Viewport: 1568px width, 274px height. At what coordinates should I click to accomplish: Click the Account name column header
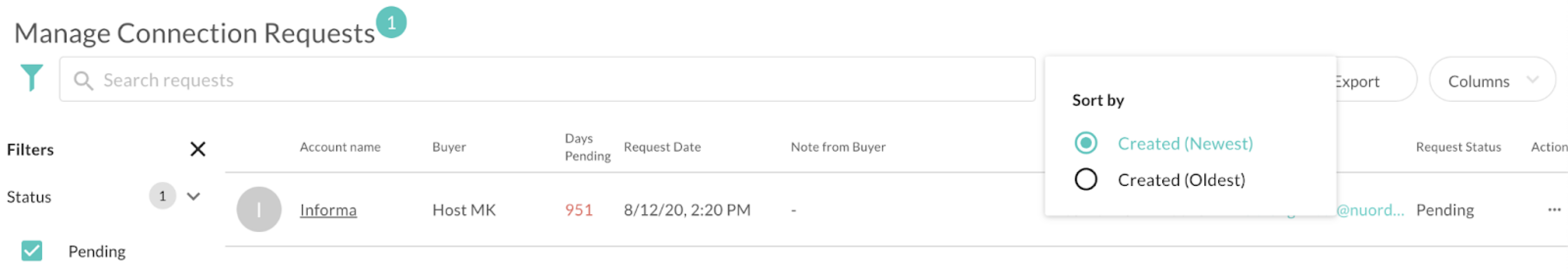click(340, 147)
